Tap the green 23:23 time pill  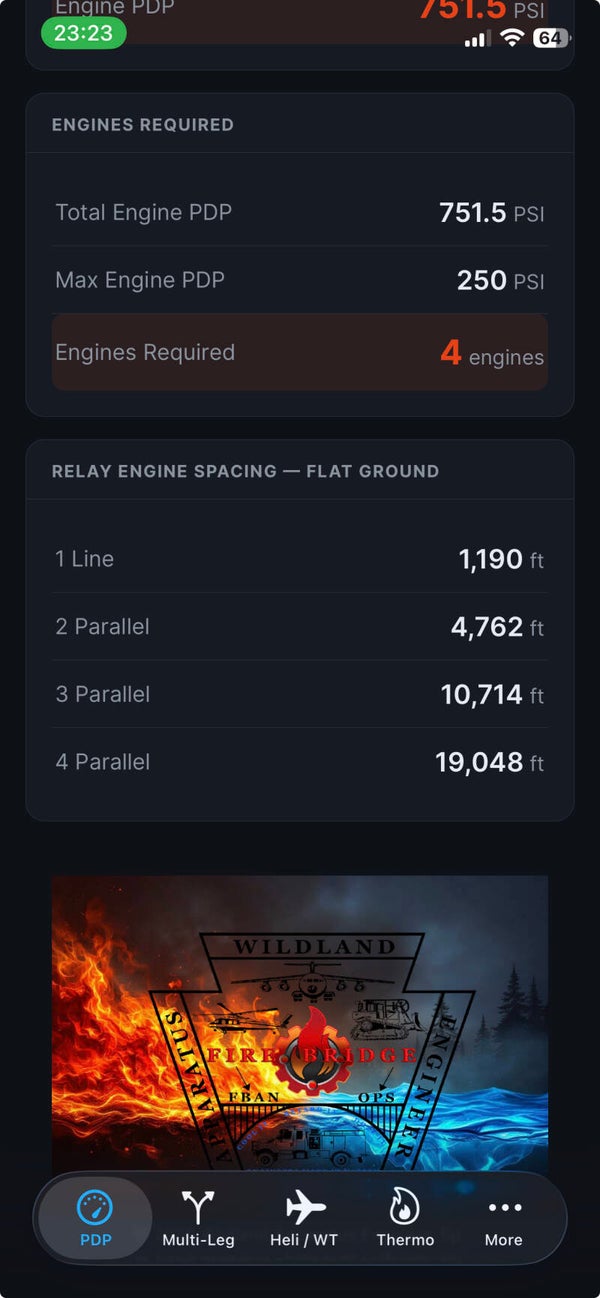coord(83,33)
